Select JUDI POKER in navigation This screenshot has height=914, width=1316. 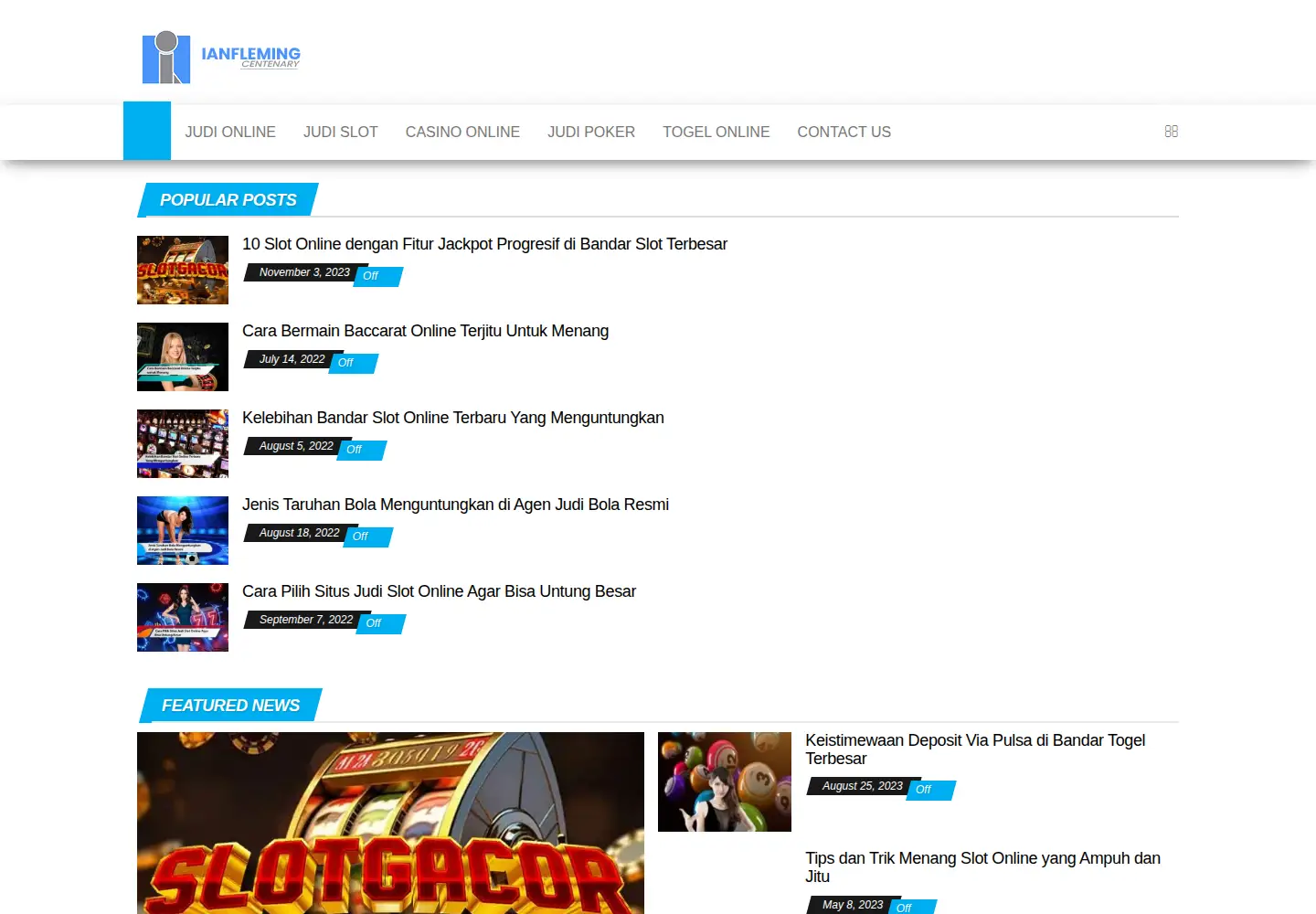591,132
